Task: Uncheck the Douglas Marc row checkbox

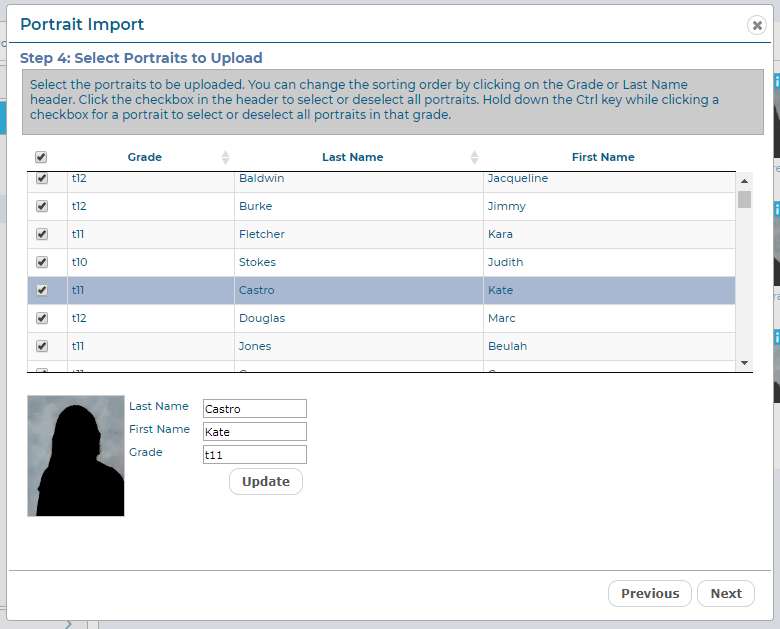Action: (x=42, y=318)
